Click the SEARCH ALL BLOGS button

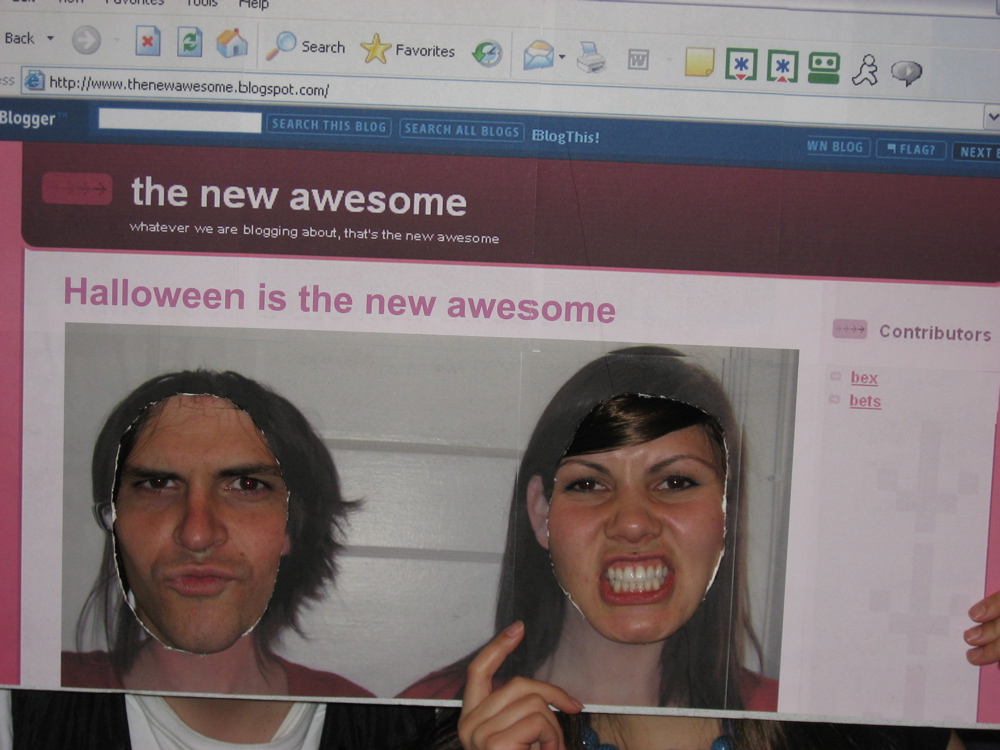pos(462,130)
